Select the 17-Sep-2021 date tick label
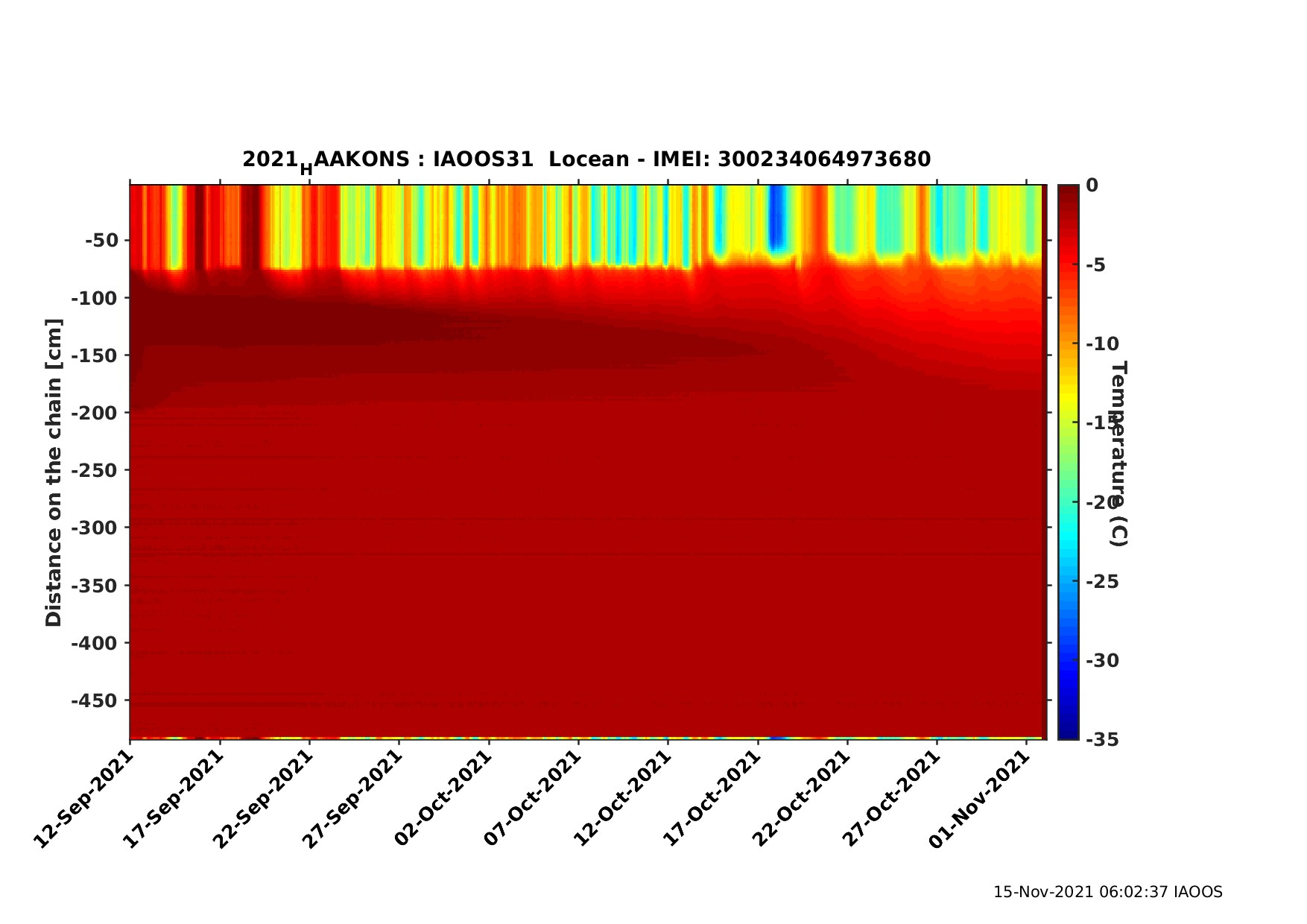This screenshot has width=1307, height=924. (x=173, y=799)
